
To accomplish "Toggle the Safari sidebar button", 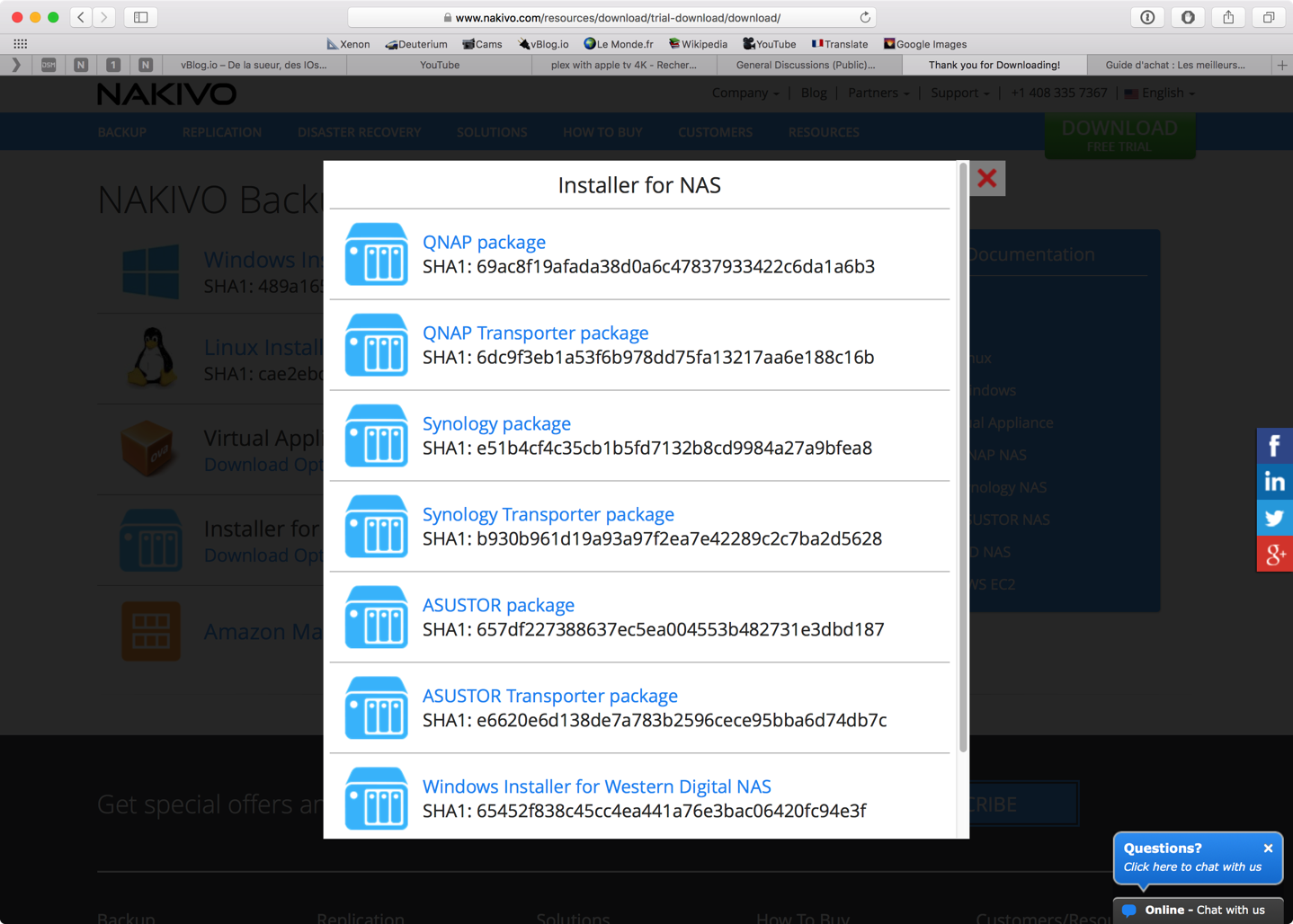I will coord(141,17).
